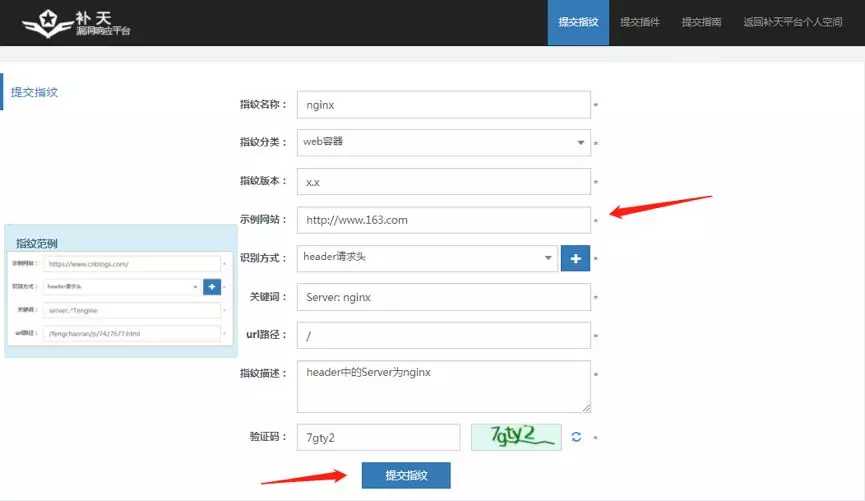Screen dimensions: 865x501
Task: Focus the 关键词 field
Action: [x=443, y=297]
